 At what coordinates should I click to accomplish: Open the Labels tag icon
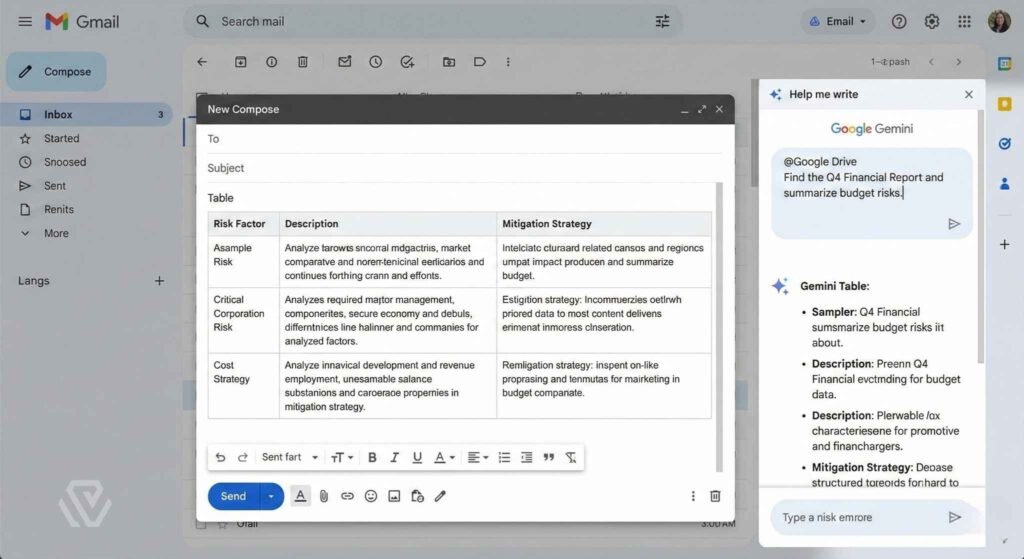tap(479, 62)
